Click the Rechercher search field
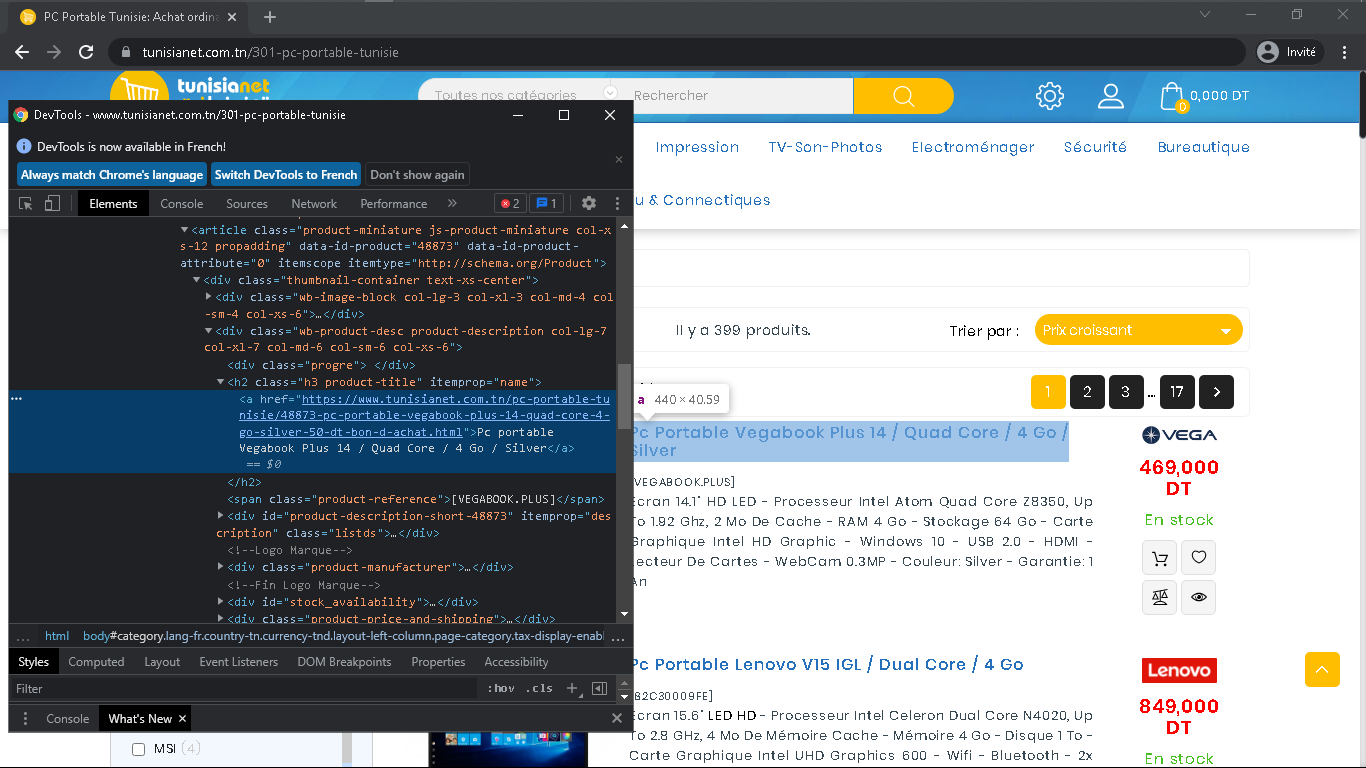 click(x=738, y=95)
